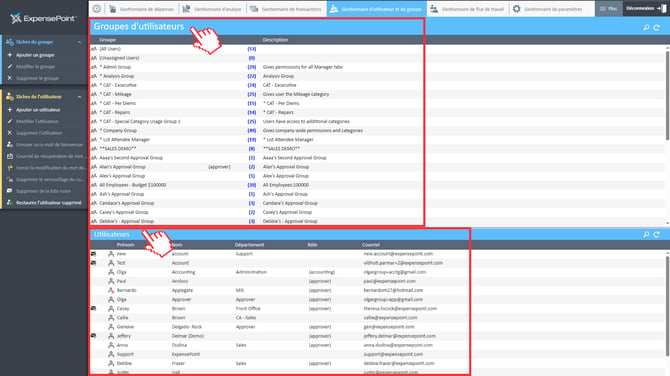
Task: Select the * Analysis Group row
Action: [x=377, y=76]
